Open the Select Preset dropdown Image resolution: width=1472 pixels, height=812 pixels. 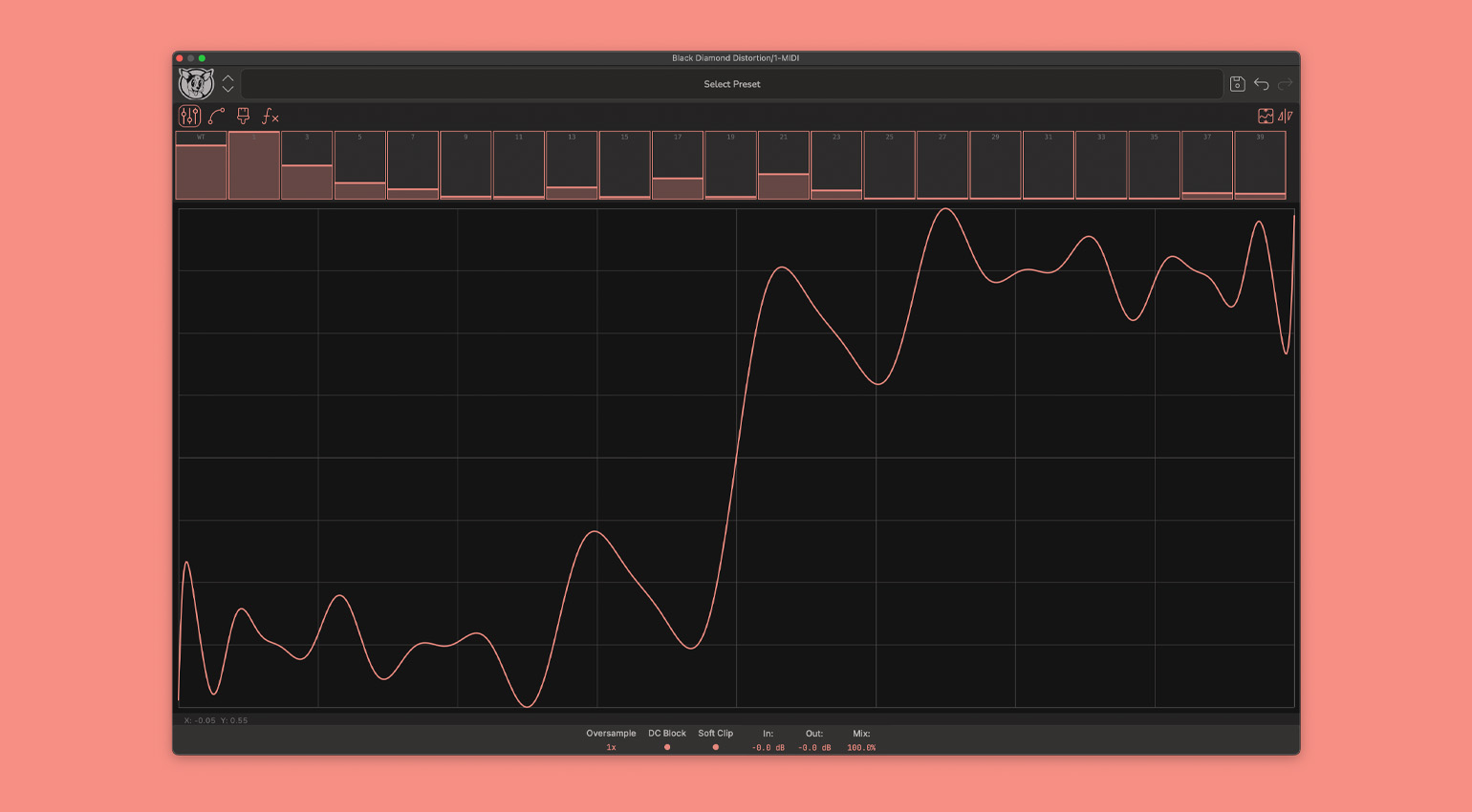coord(732,84)
